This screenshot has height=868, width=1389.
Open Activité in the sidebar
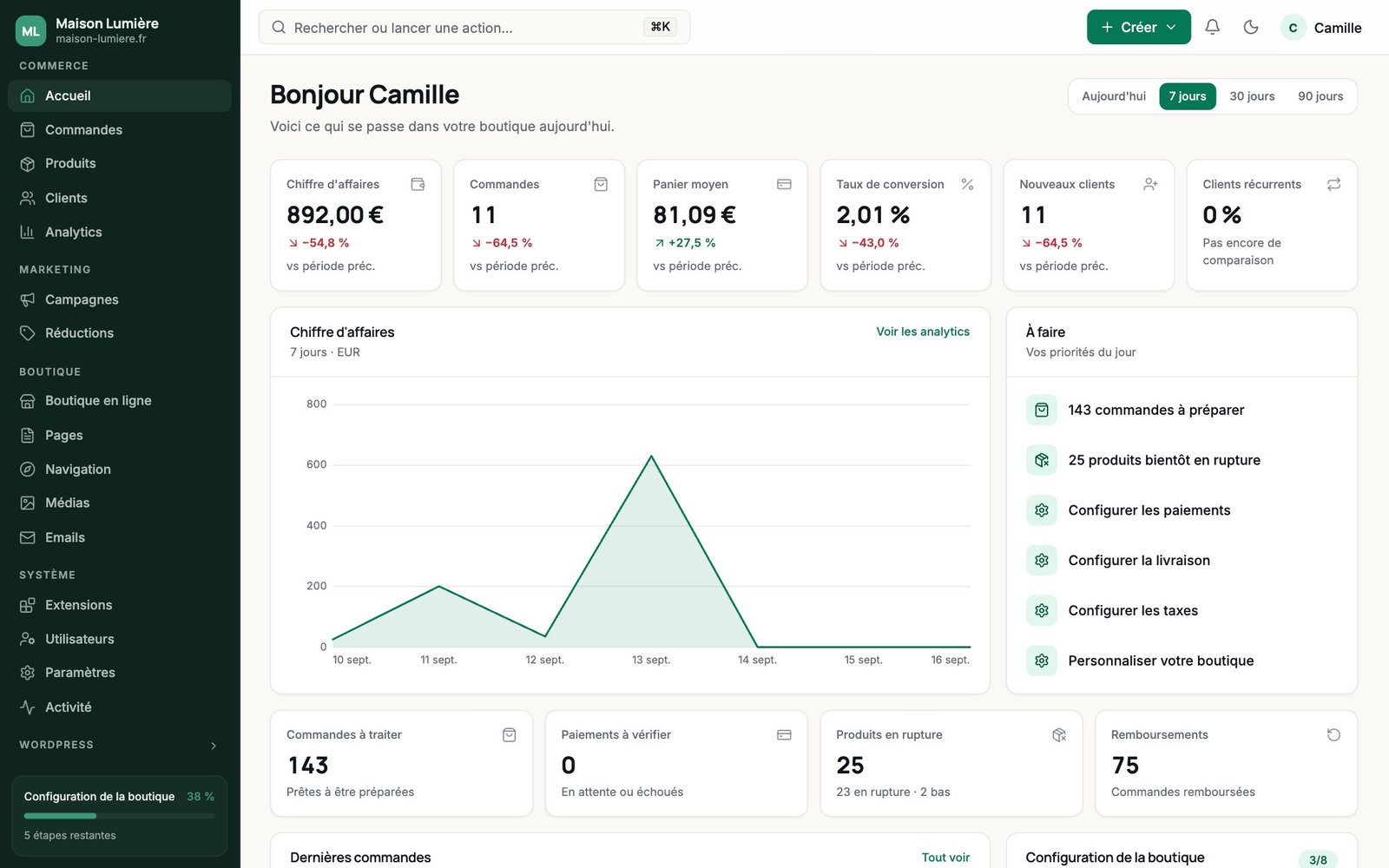point(120,707)
